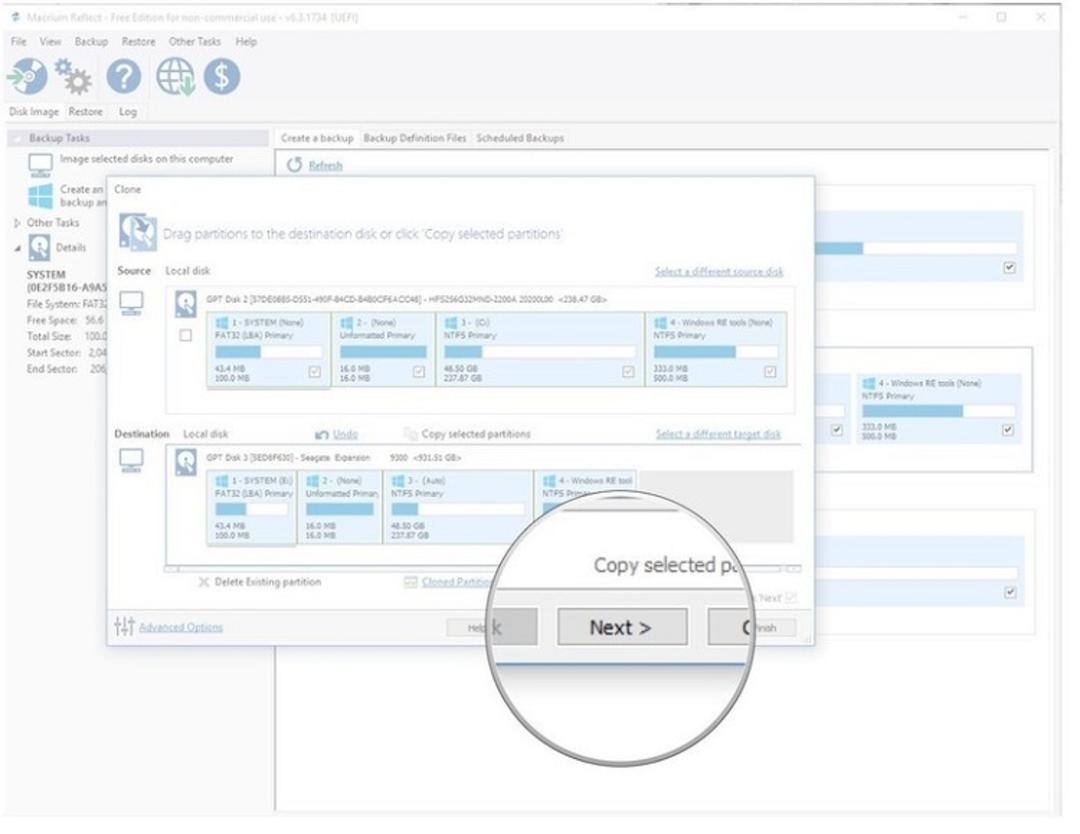Expand the Other Tasks tree item
The width and height of the screenshot is (1080, 834).
click(17, 223)
